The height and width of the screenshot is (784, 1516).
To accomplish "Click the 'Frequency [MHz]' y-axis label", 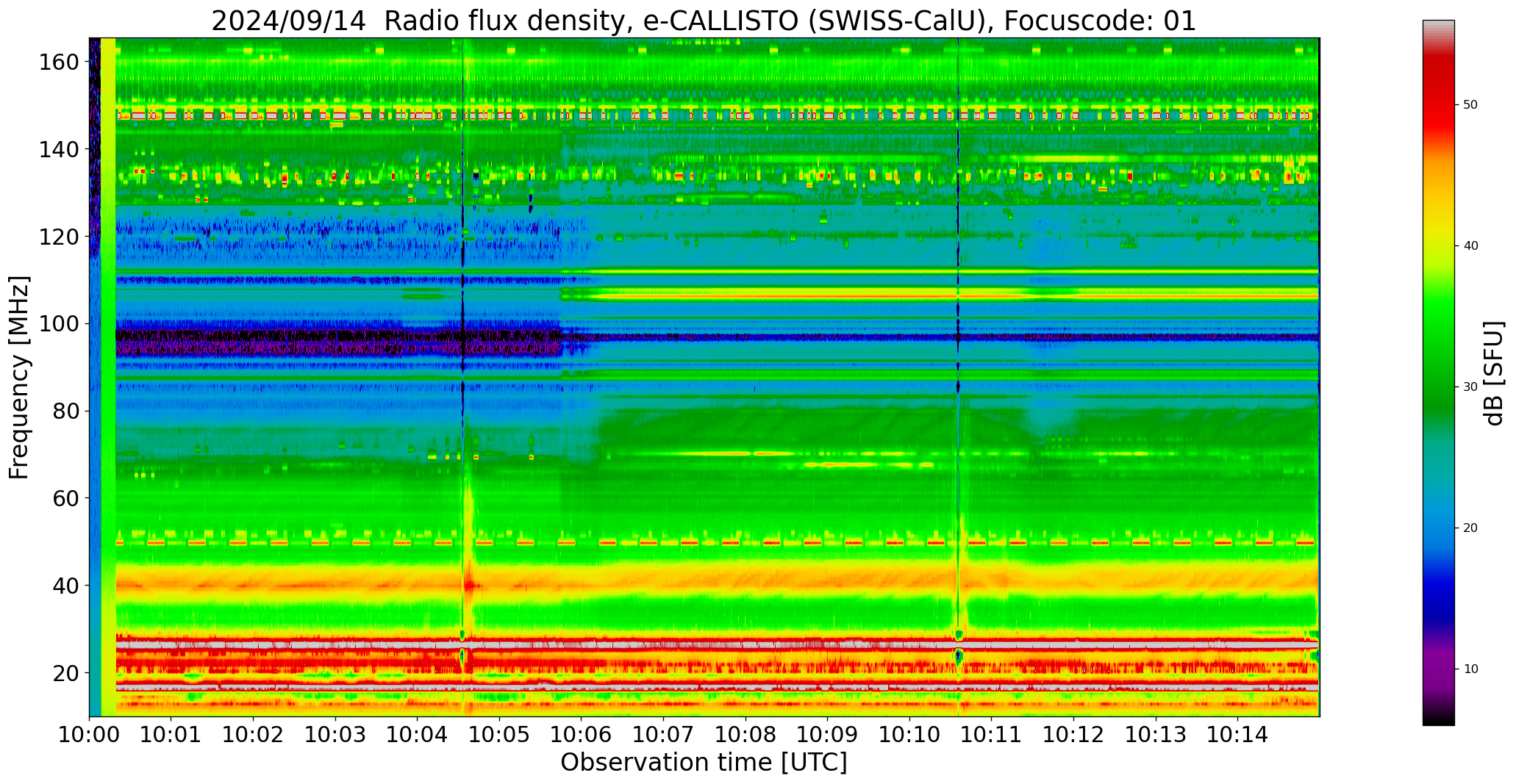I will 19,377.
